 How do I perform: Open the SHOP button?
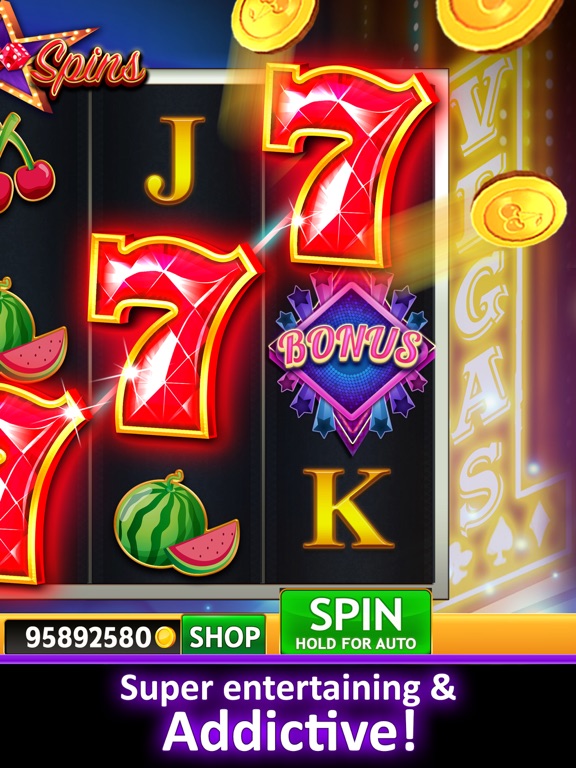223,636
